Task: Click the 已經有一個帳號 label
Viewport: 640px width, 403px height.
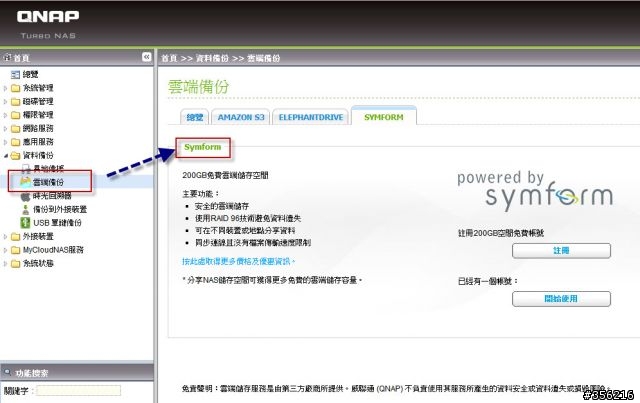Action: [x=488, y=281]
